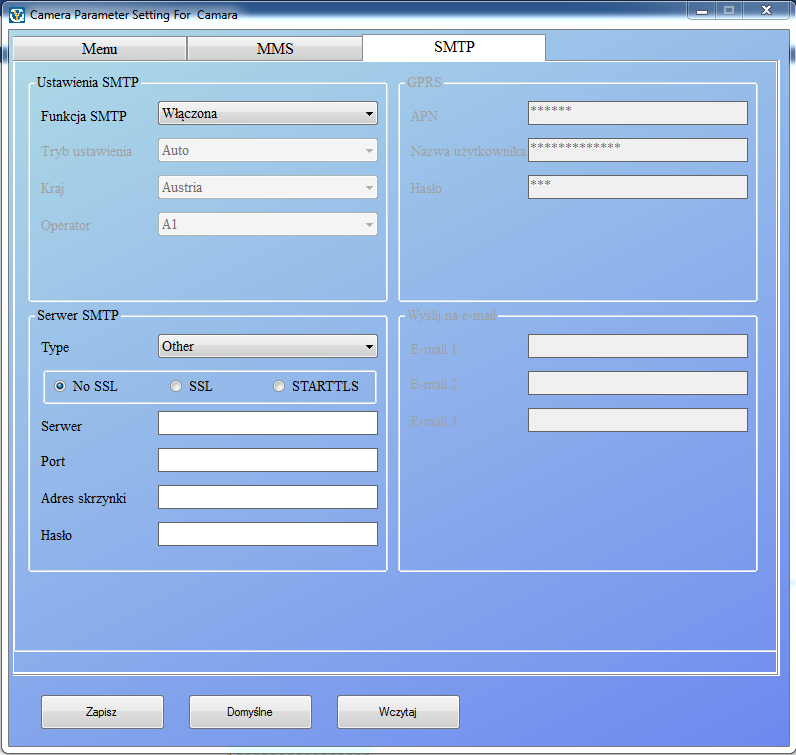This screenshot has height=755, width=796.
Task: Click the Domyślne button
Action: [x=250, y=712]
